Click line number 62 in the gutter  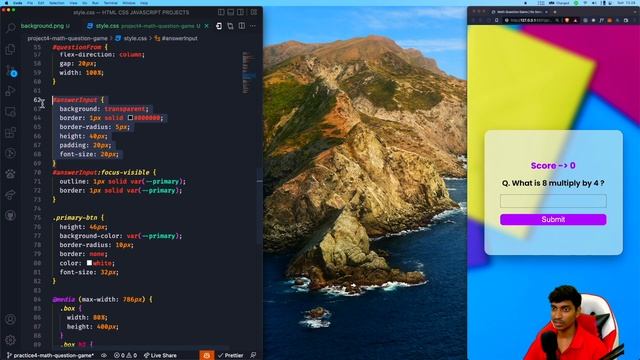37,100
